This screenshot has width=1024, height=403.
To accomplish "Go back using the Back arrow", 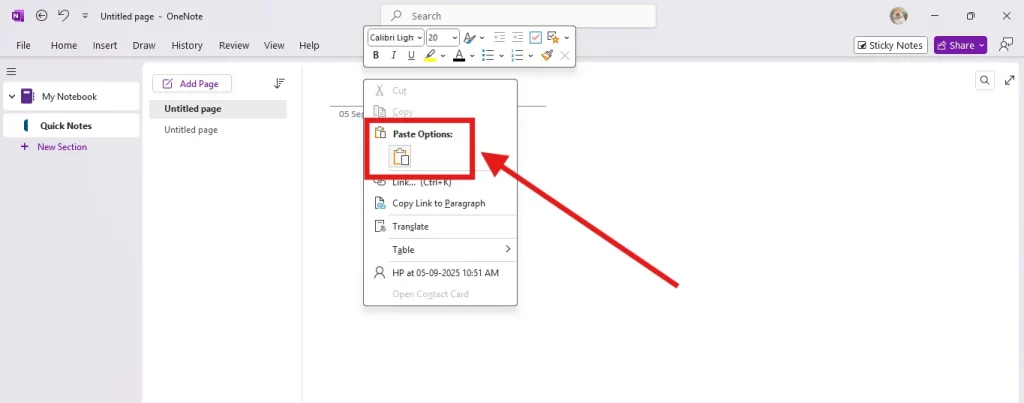I will coord(42,16).
